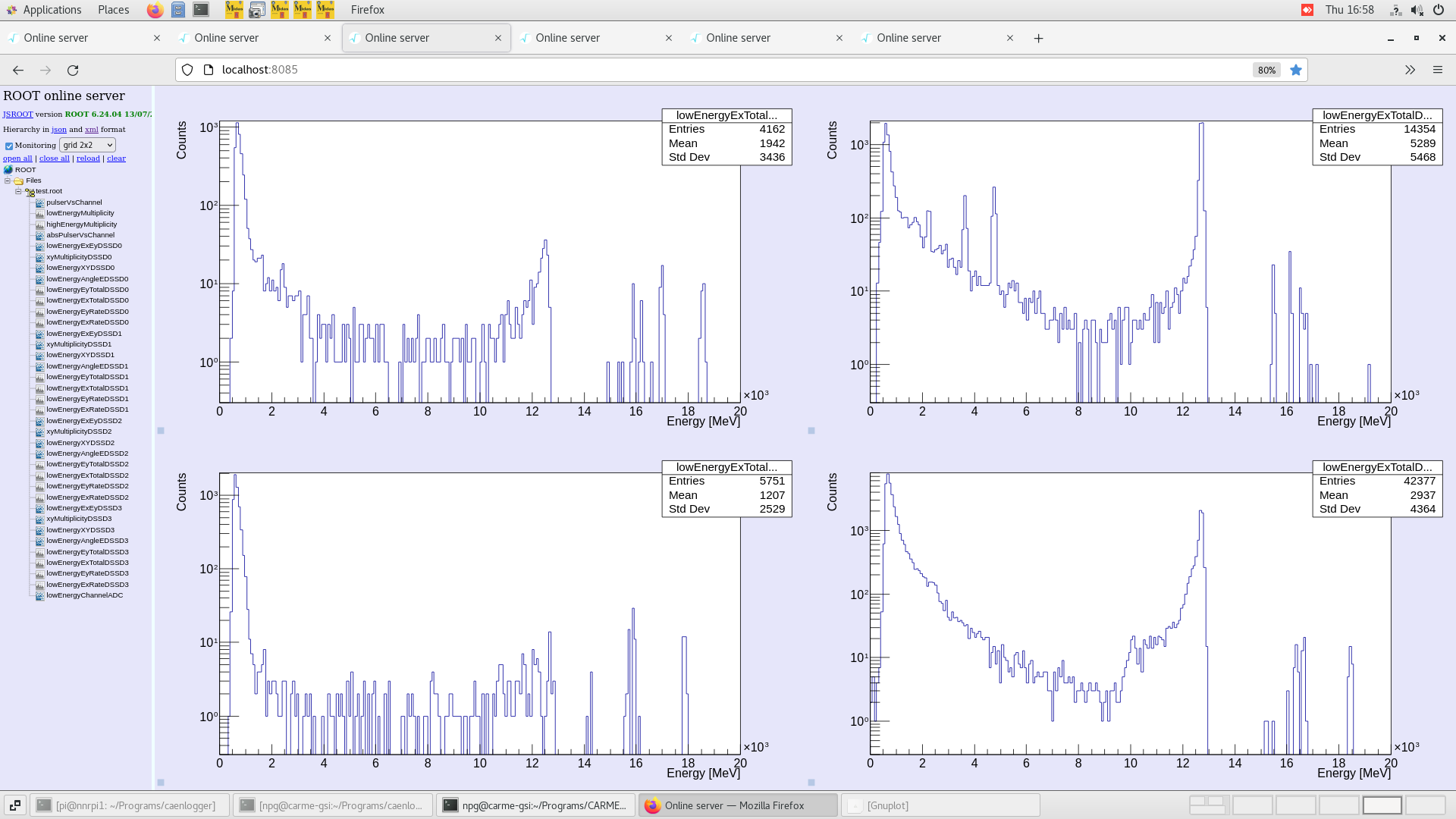Viewport: 1456px width, 819px height.
Task: Reload the page with browser refresh icon
Action: point(73,70)
